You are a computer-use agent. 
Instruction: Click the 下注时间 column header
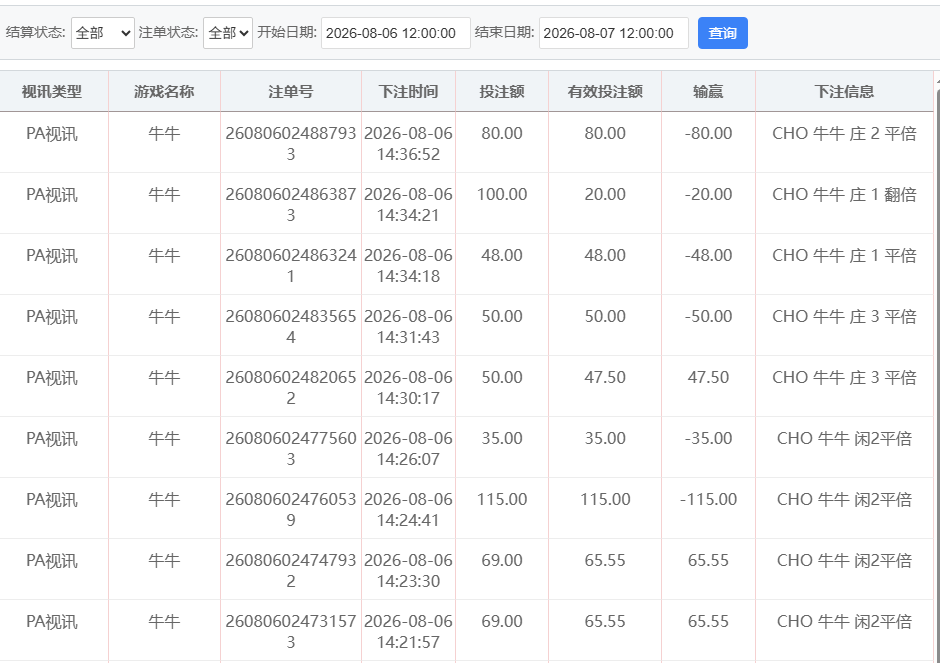click(408, 92)
